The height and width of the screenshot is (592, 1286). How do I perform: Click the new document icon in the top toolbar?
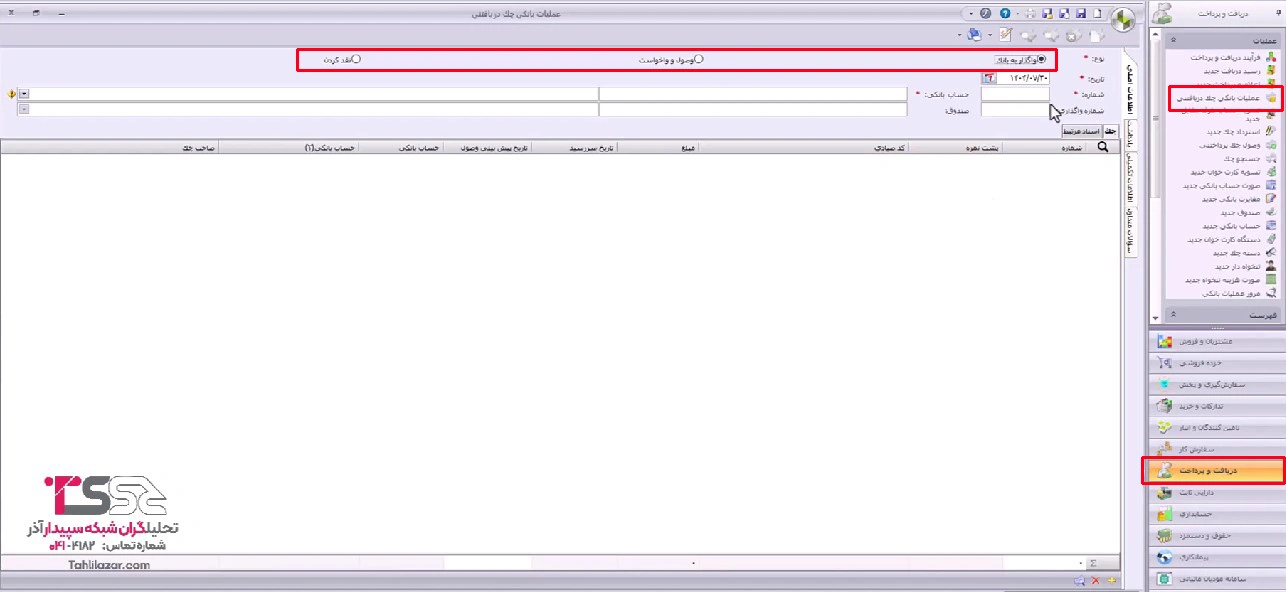[x=1097, y=14]
